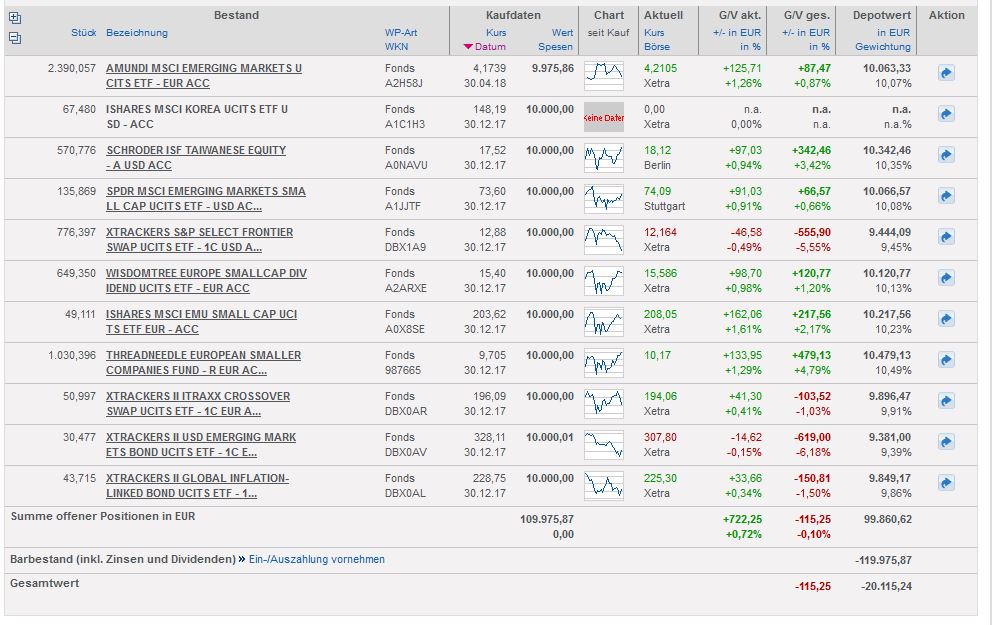Screen dimensions: 992x625
Task: Sort the table by Stück column
Action: tap(83, 33)
